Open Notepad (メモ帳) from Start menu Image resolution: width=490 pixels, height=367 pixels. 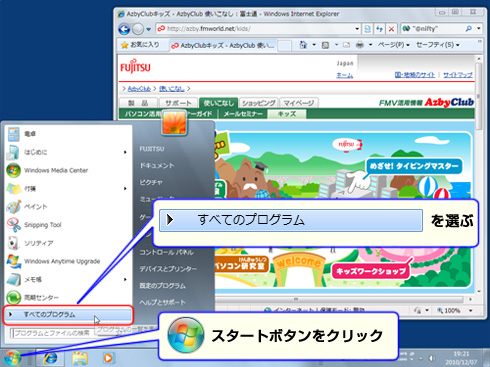67,279
